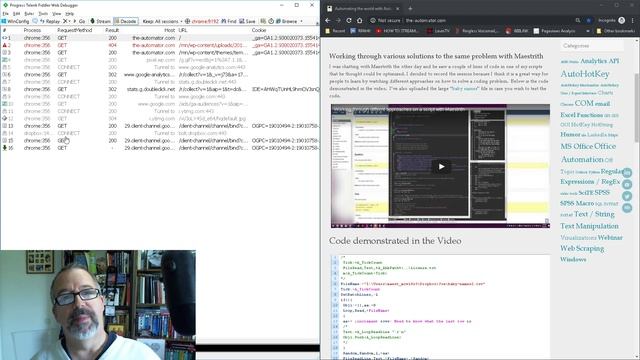
Task: Open the Other bookmarks folder
Action: [616, 31]
